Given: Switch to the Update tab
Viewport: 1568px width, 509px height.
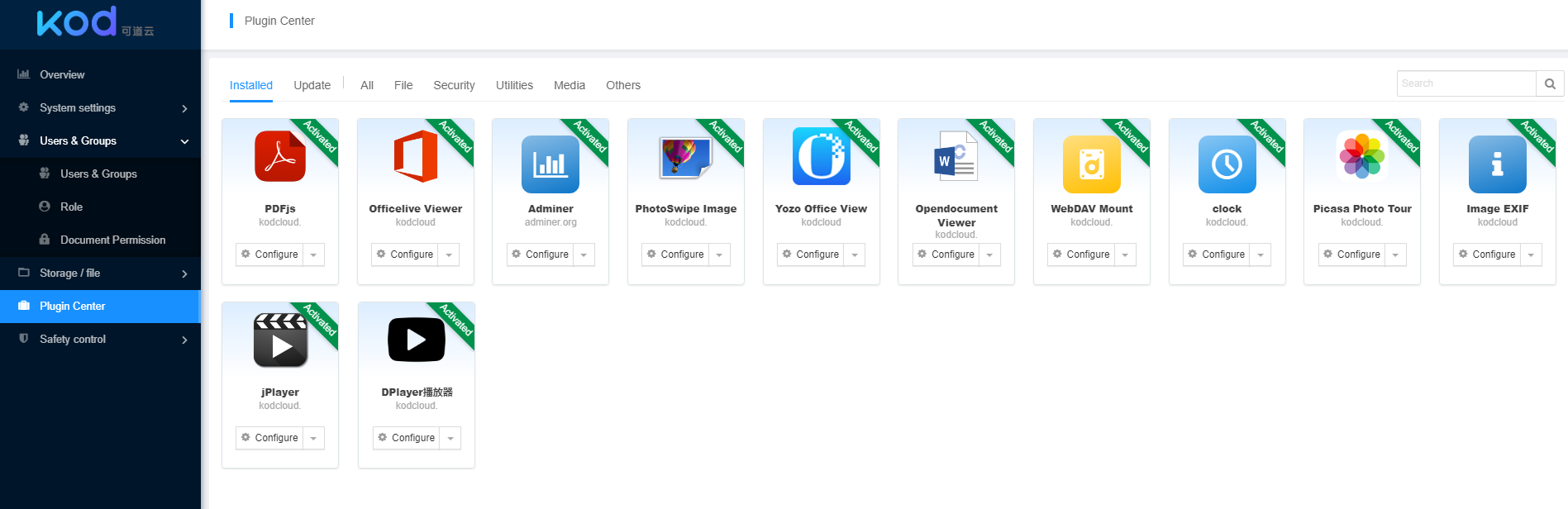Looking at the screenshot, I should 312,85.
